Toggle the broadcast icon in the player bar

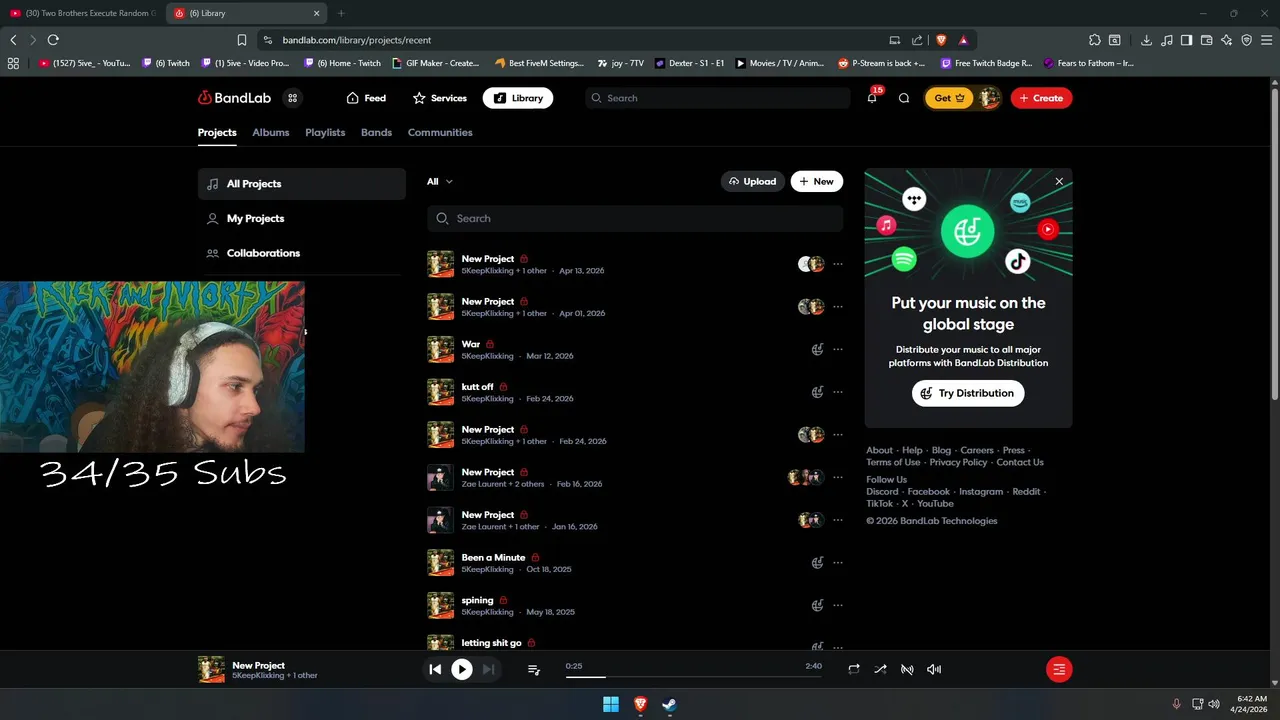(x=907, y=669)
